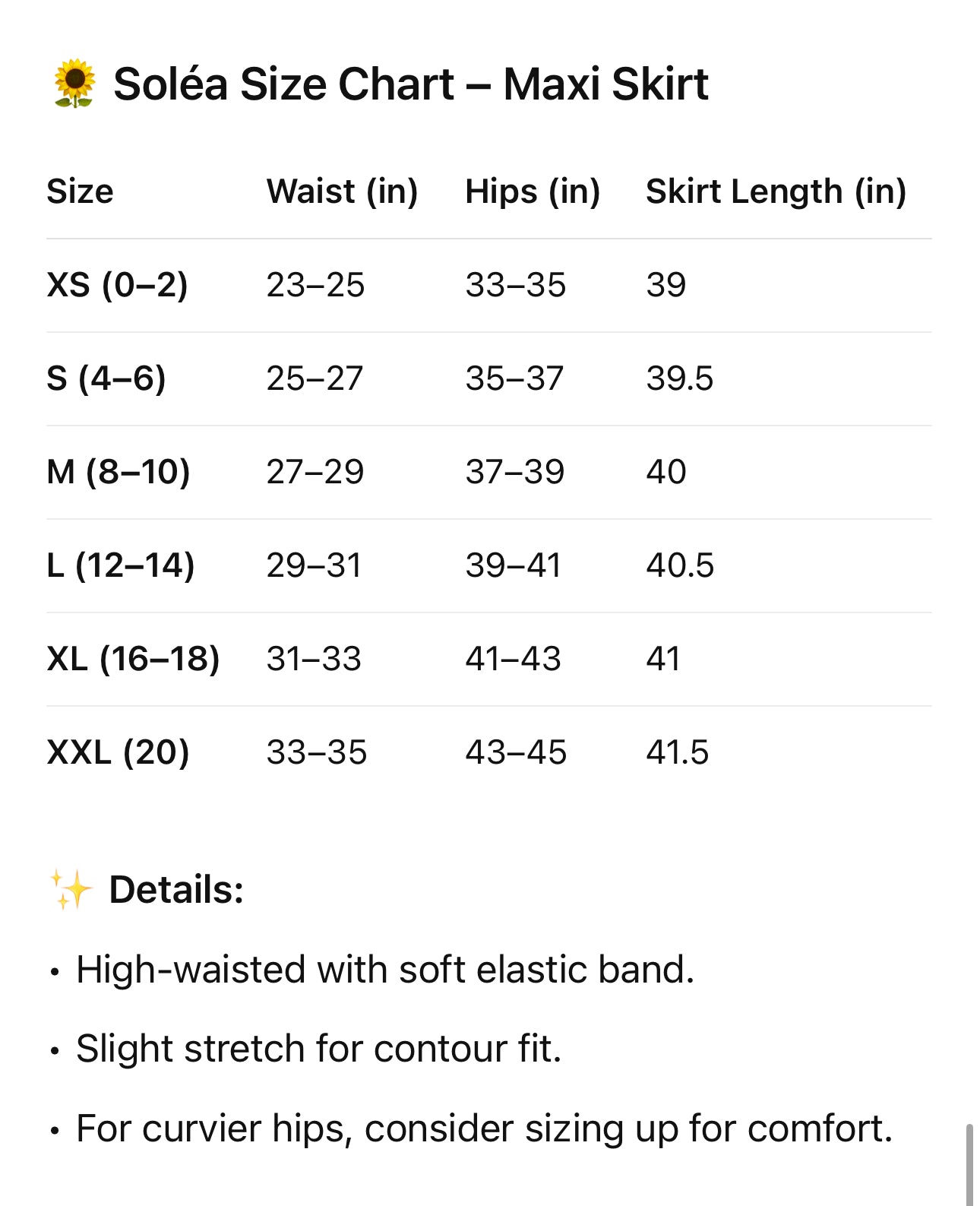Click the Soléa Size Chart title
980x1206 pixels.
pyautogui.click(x=410, y=84)
